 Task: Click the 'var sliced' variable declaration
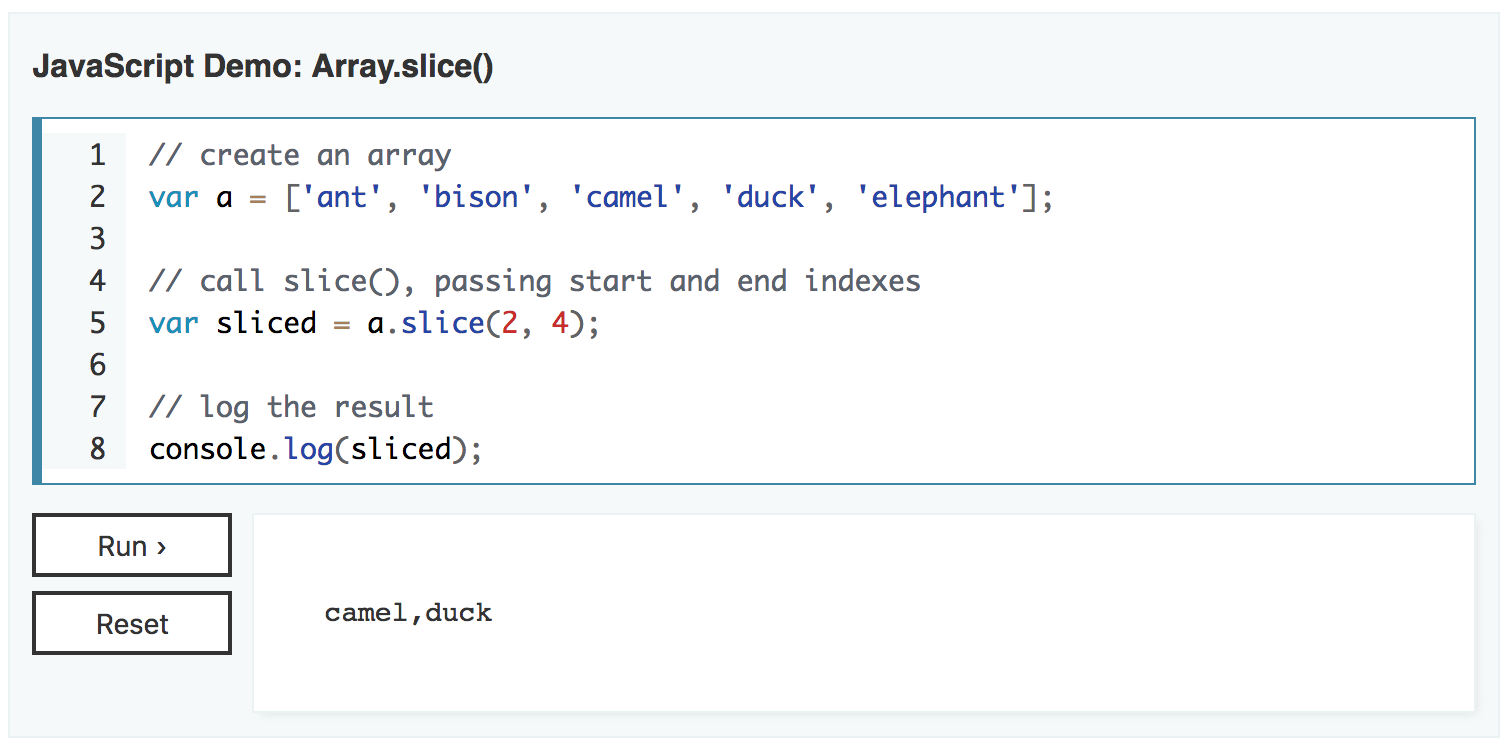click(233, 323)
